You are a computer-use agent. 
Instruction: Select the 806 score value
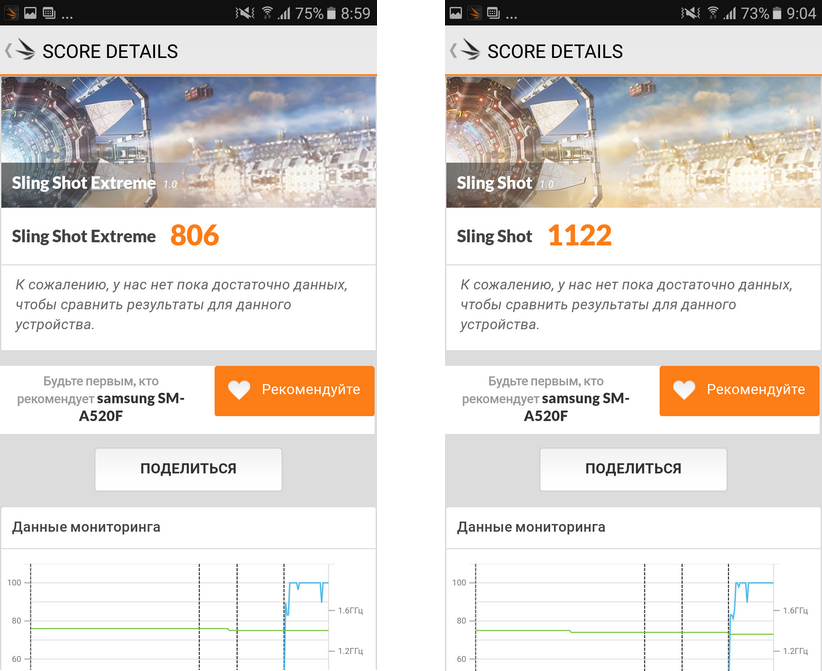tap(194, 235)
